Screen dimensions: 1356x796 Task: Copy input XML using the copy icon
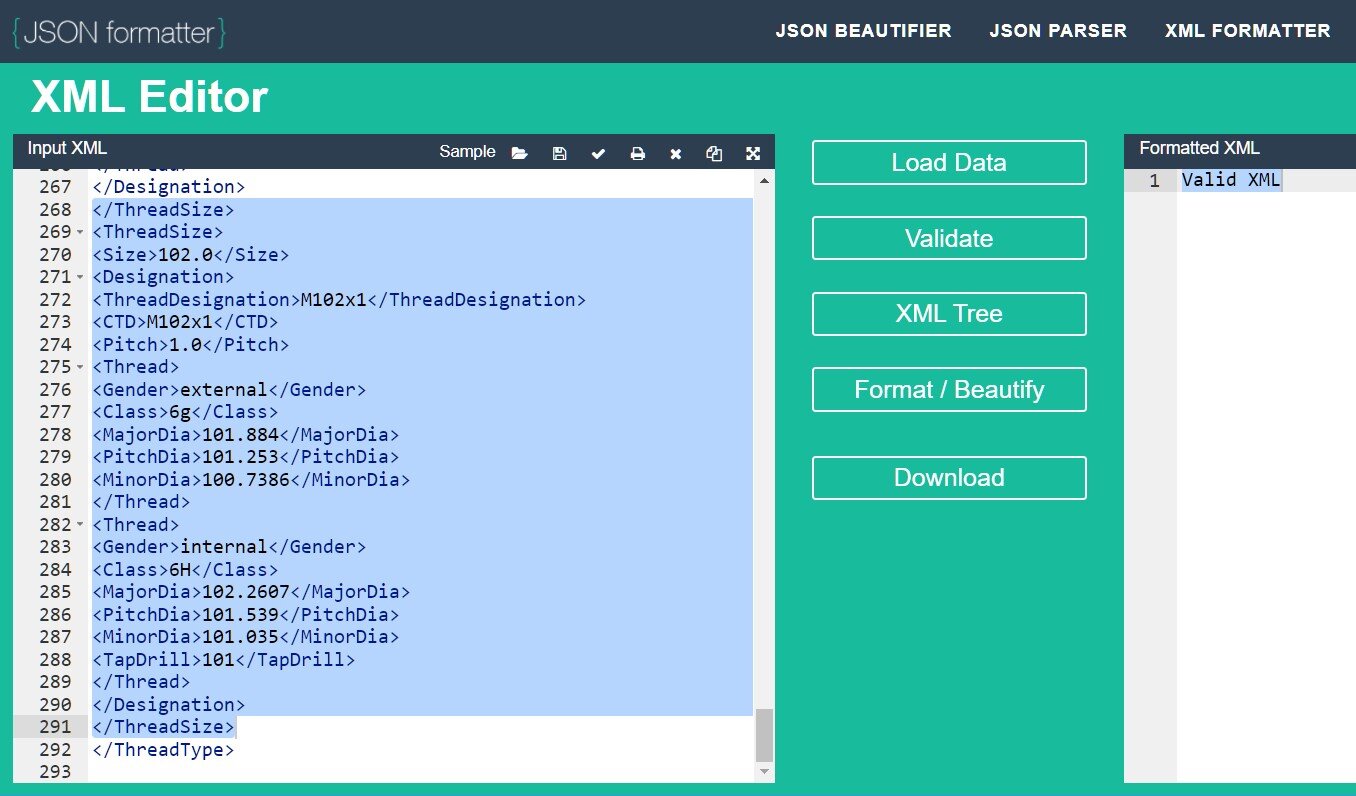click(x=714, y=153)
